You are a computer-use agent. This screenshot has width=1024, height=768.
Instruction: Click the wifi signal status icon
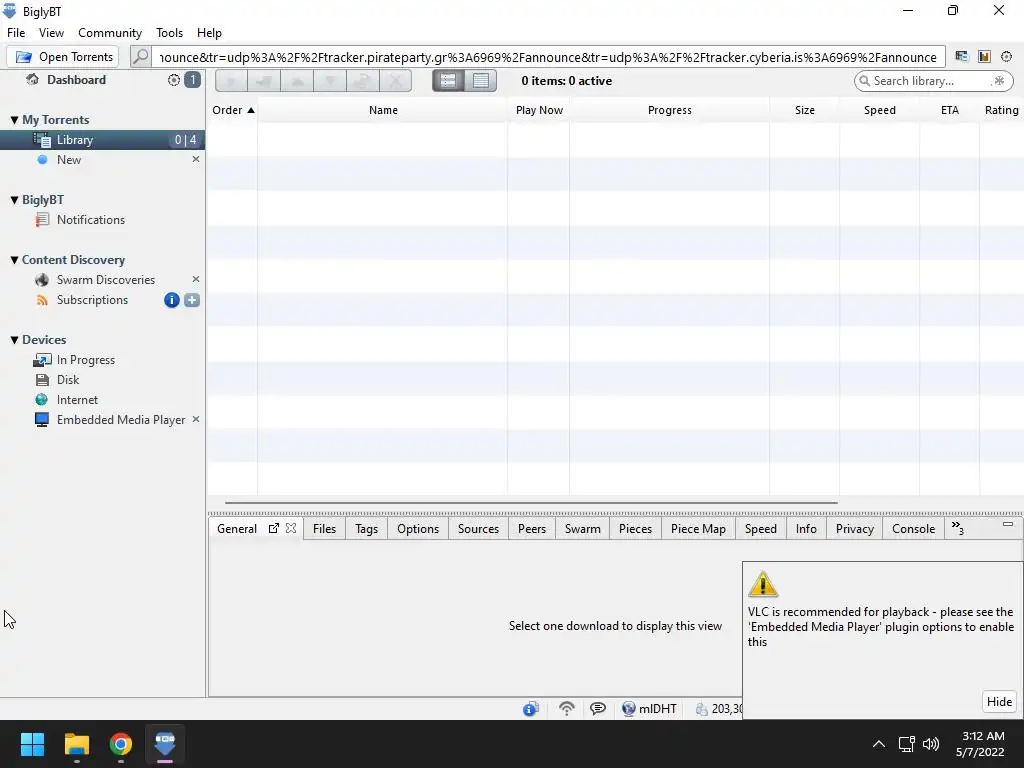point(566,709)
